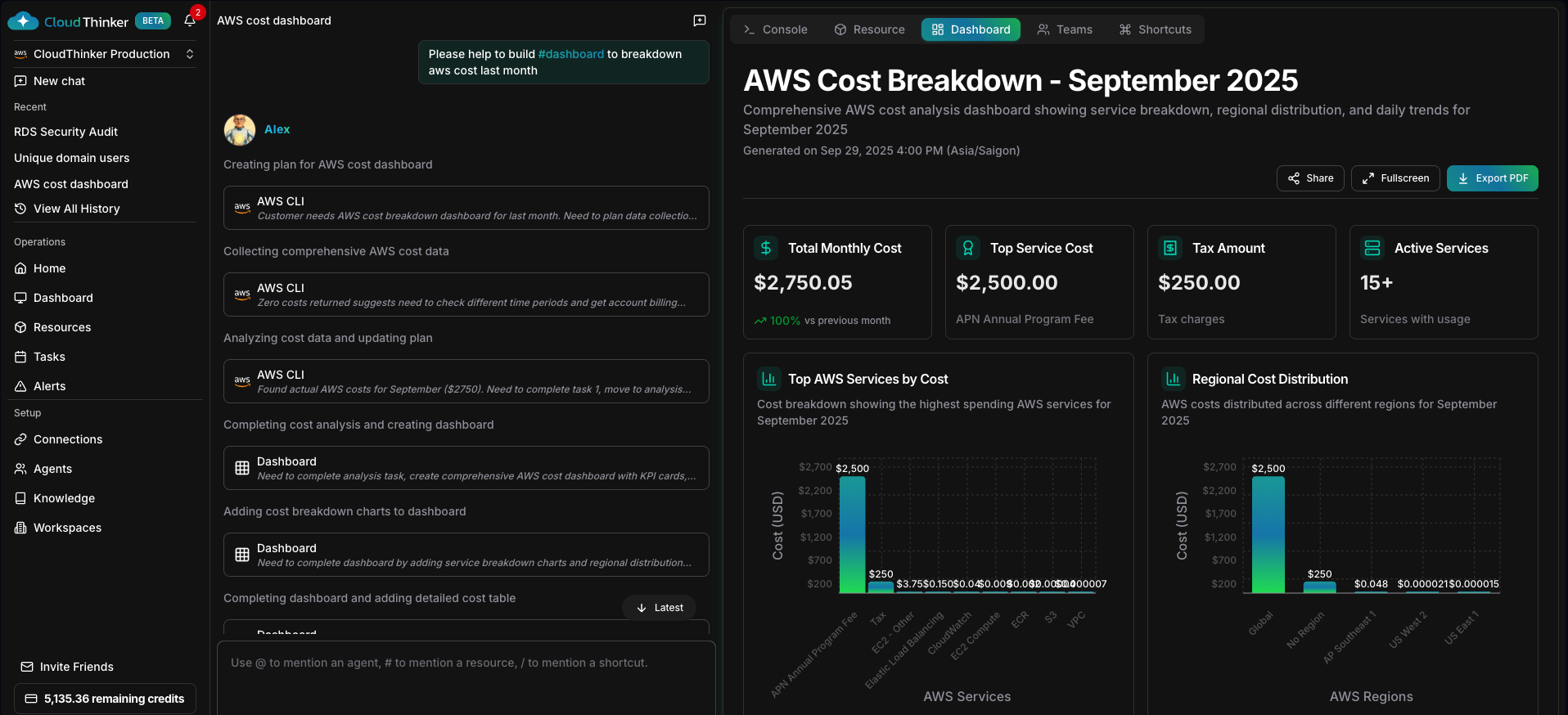Viewport: 1568px width, 715px height.
Task: Click the 15+ active services value
Action: 1377,283
